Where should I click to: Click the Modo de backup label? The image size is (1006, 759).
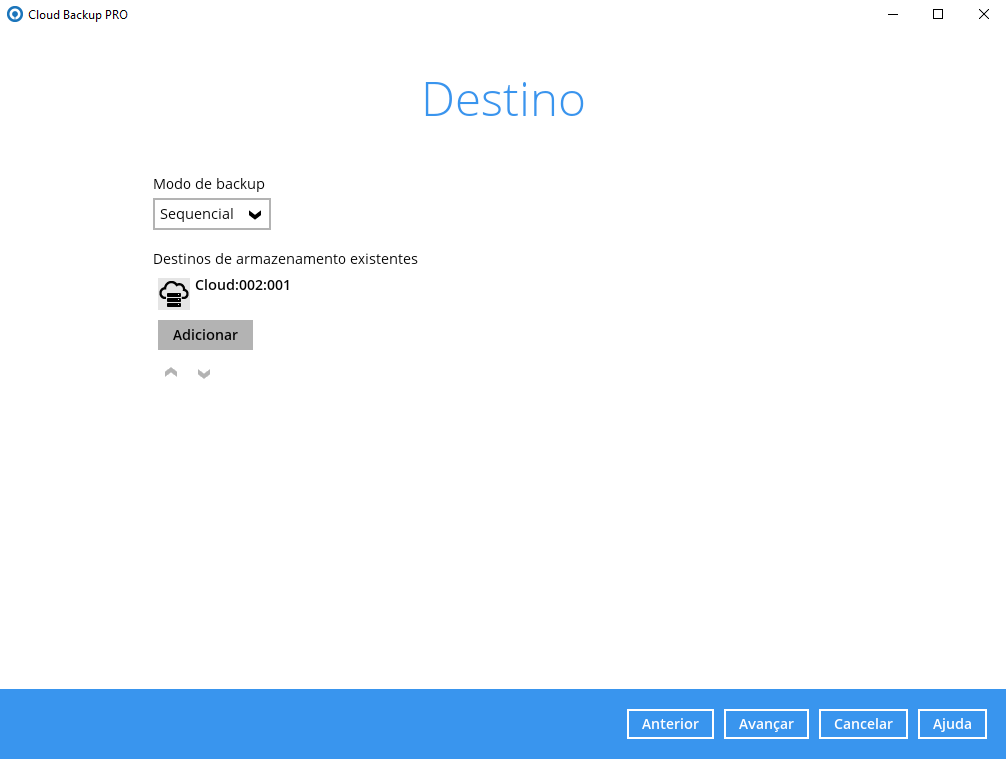(209, 184)
